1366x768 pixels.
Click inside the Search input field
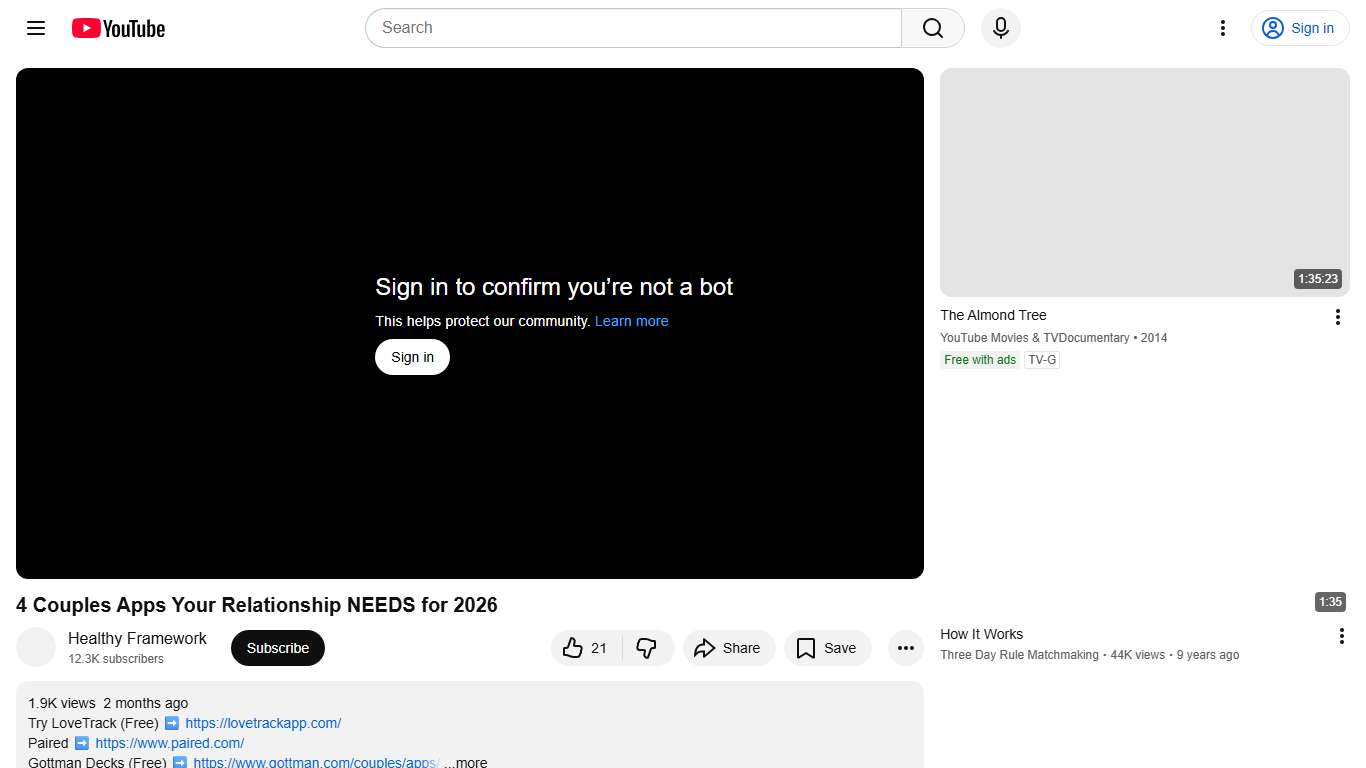(630, 28)
